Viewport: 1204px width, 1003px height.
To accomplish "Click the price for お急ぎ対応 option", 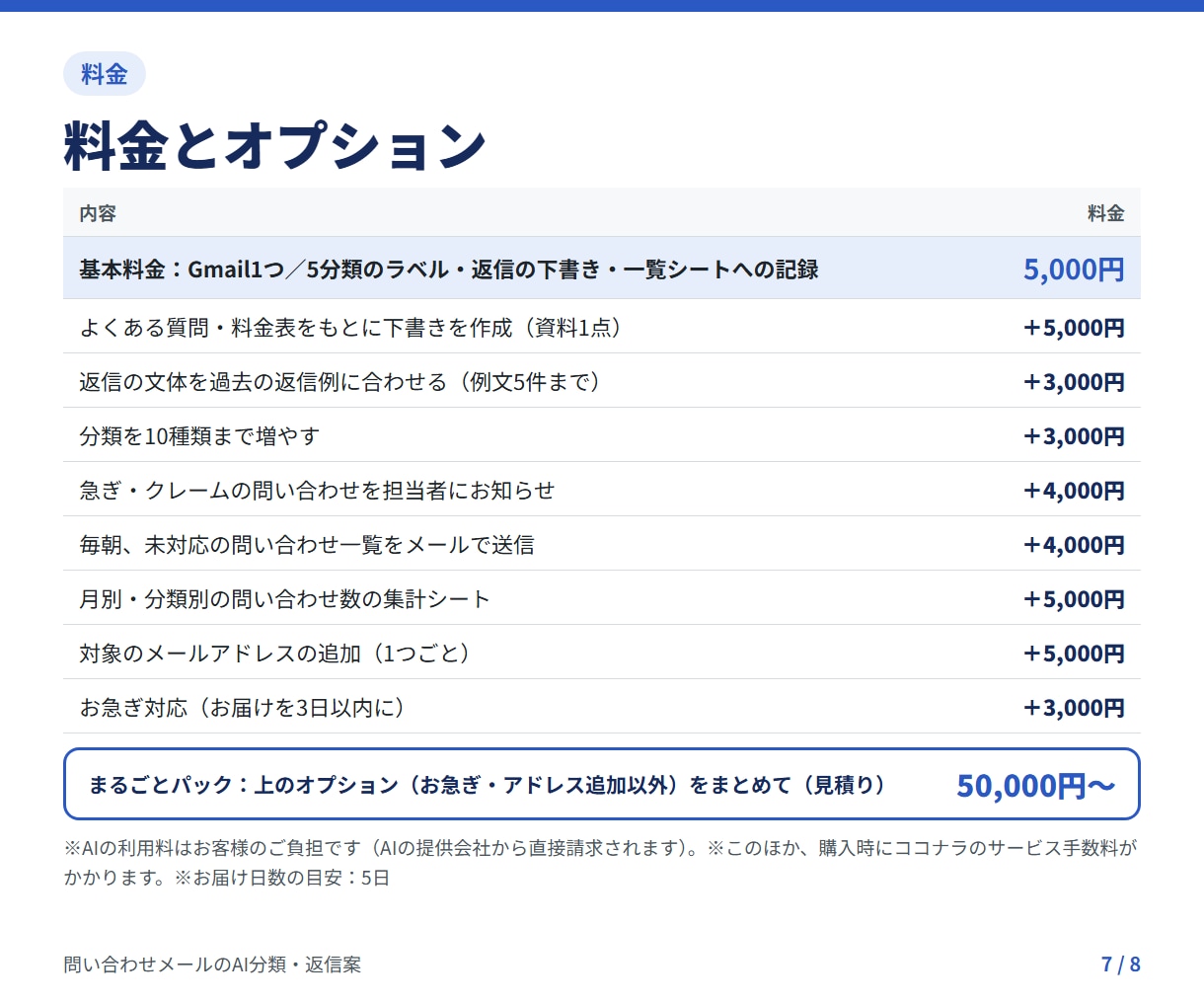I will pos(1074,708).
